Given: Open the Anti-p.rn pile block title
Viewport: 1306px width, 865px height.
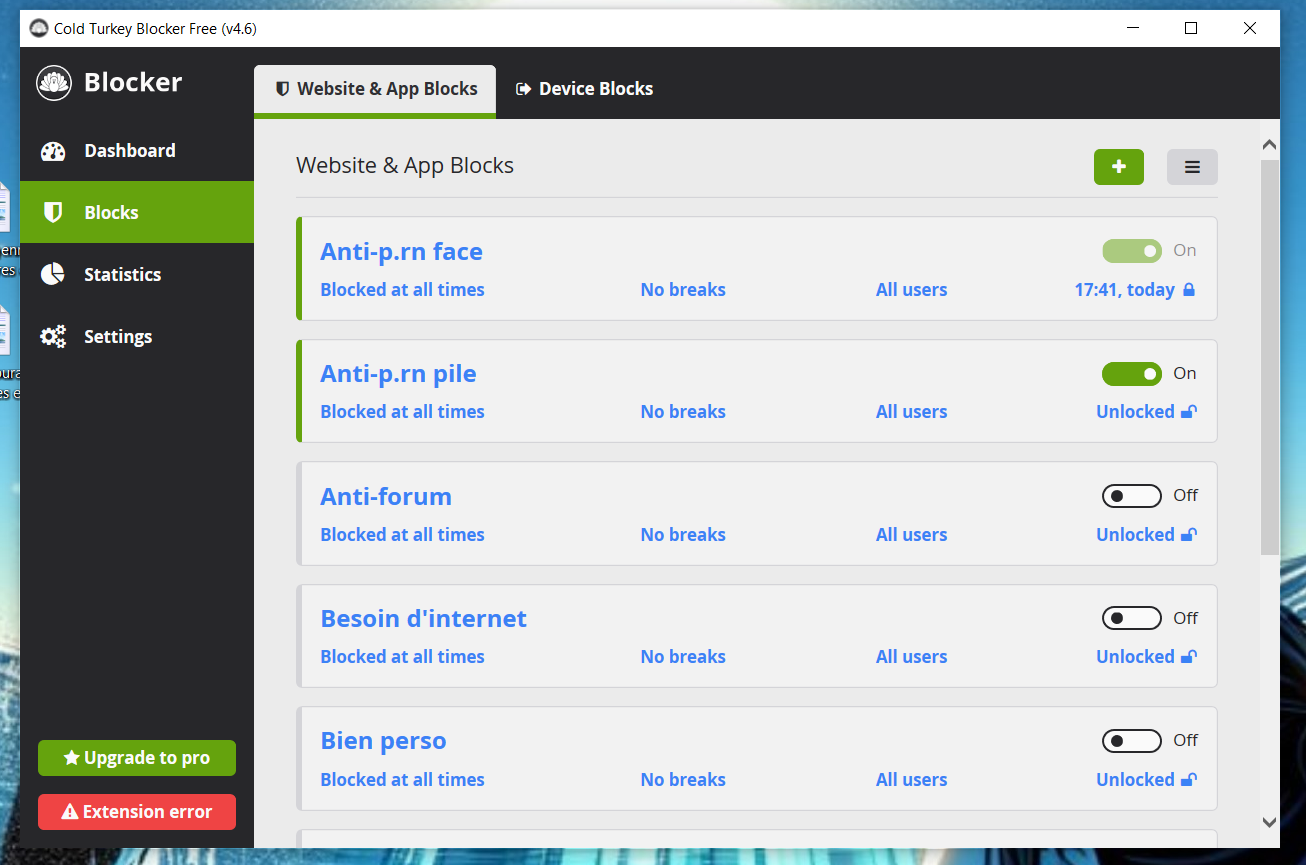Looking at the screenshot, I should pos(398,374).
